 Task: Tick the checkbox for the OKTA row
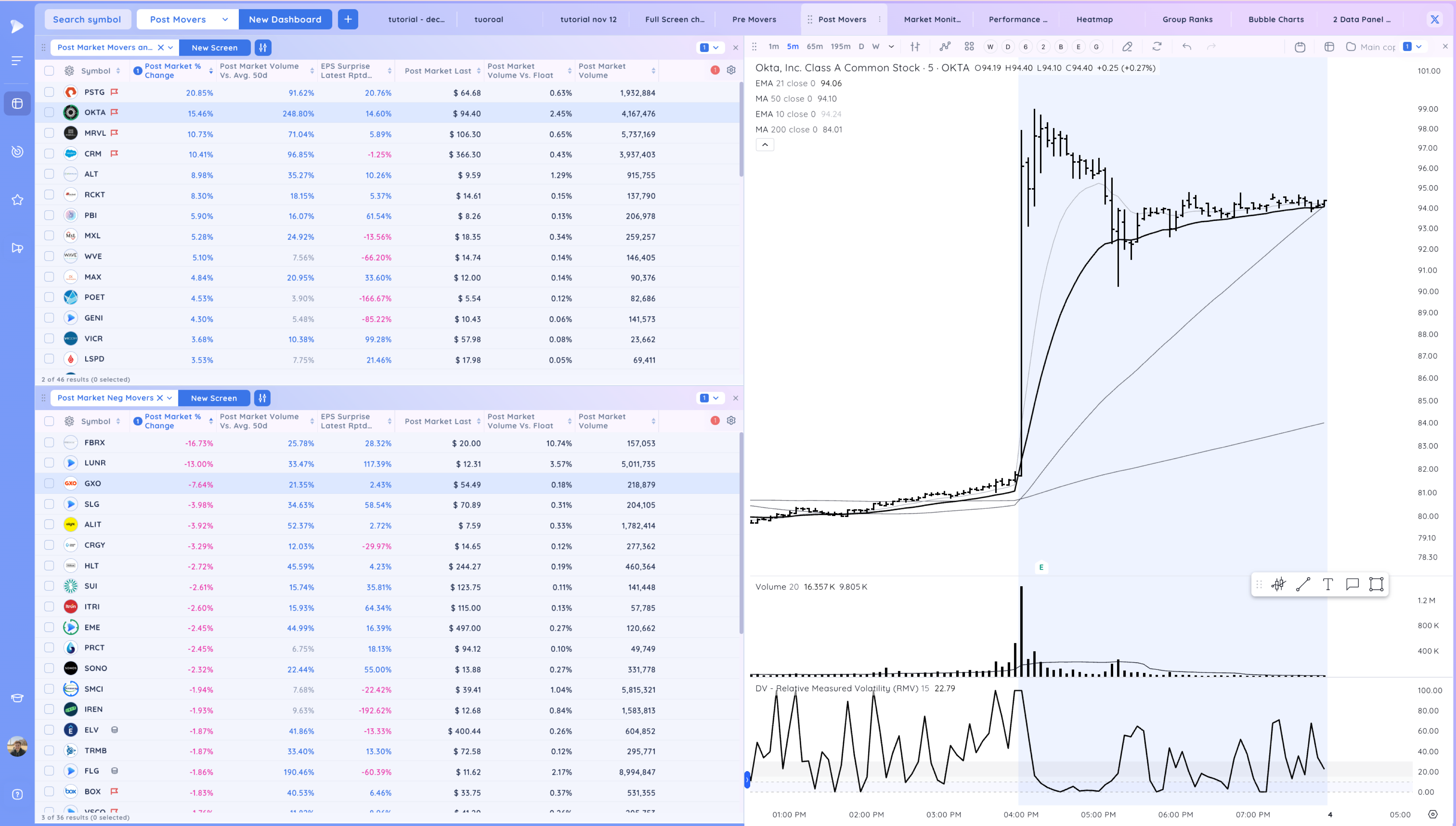tap(50, 112)
